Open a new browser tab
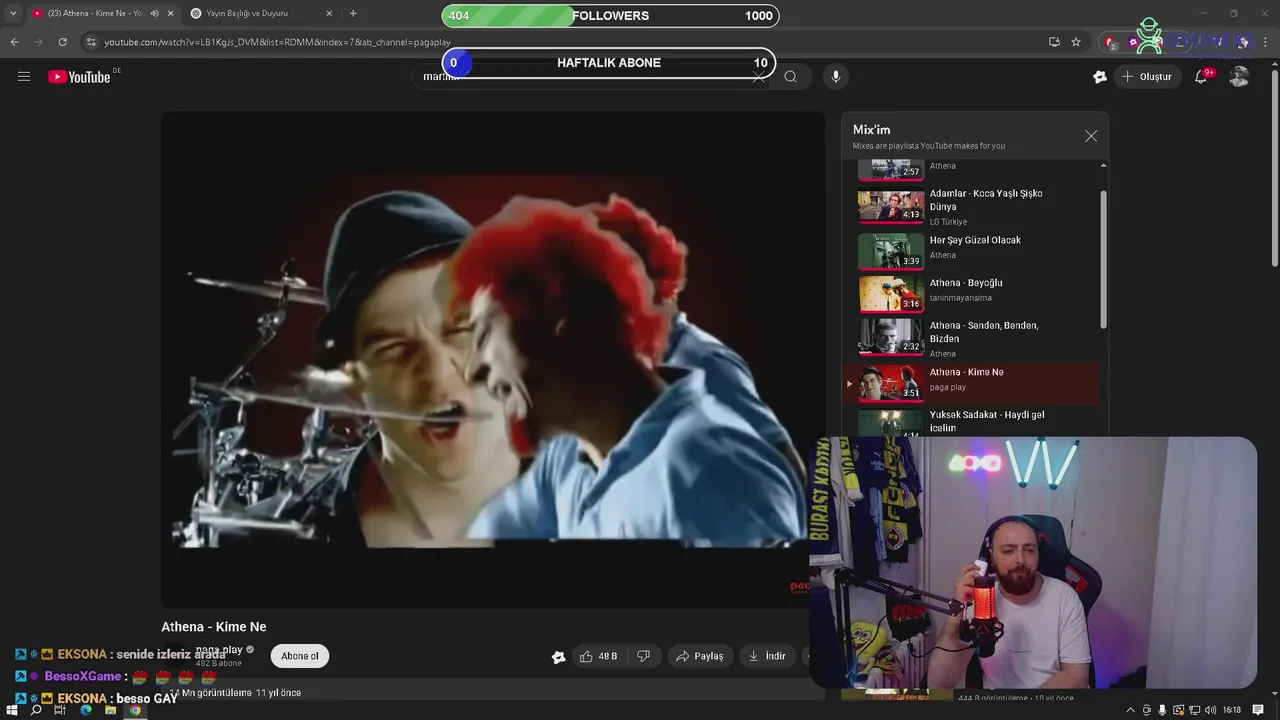 pyautogui.click(x=353, y=13)
